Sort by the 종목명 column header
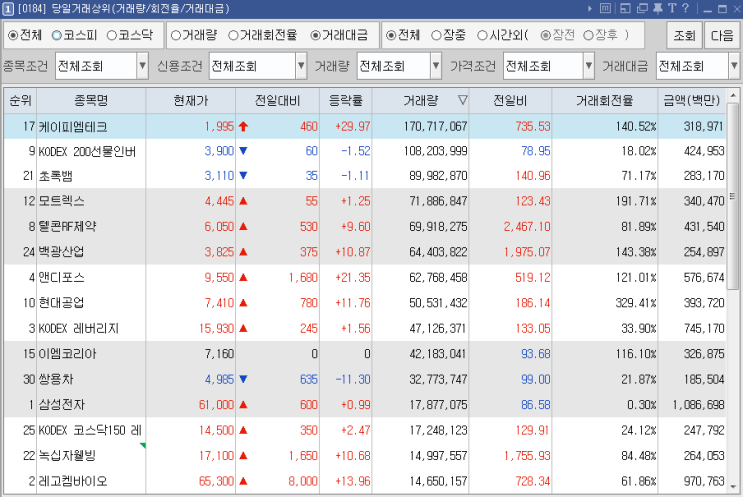Viewport: 743px width, 497px height. (x=91, y=100)
